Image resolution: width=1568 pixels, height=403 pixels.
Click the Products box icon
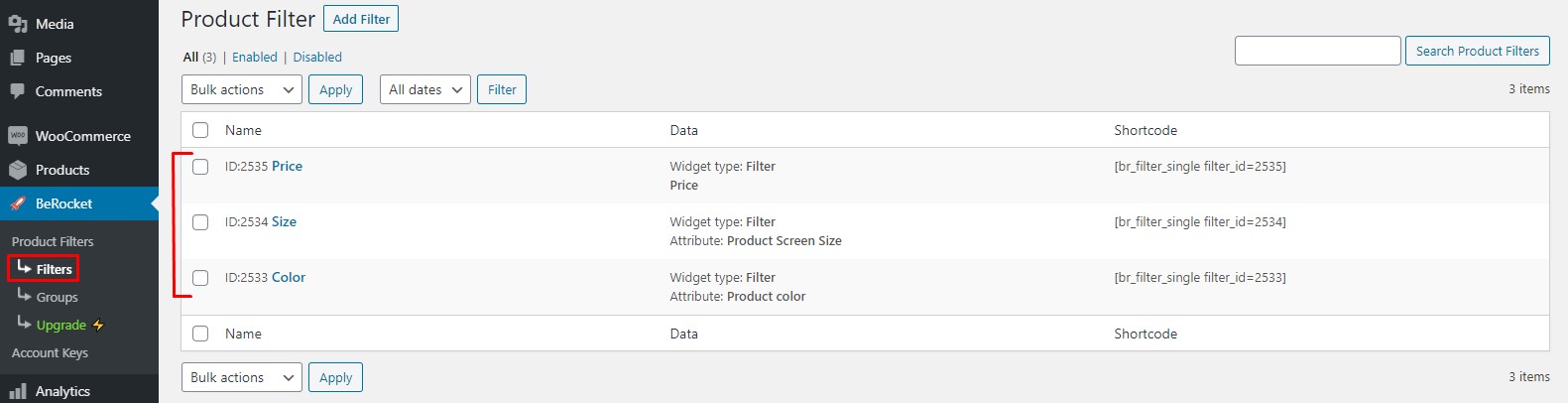point(17,170)
